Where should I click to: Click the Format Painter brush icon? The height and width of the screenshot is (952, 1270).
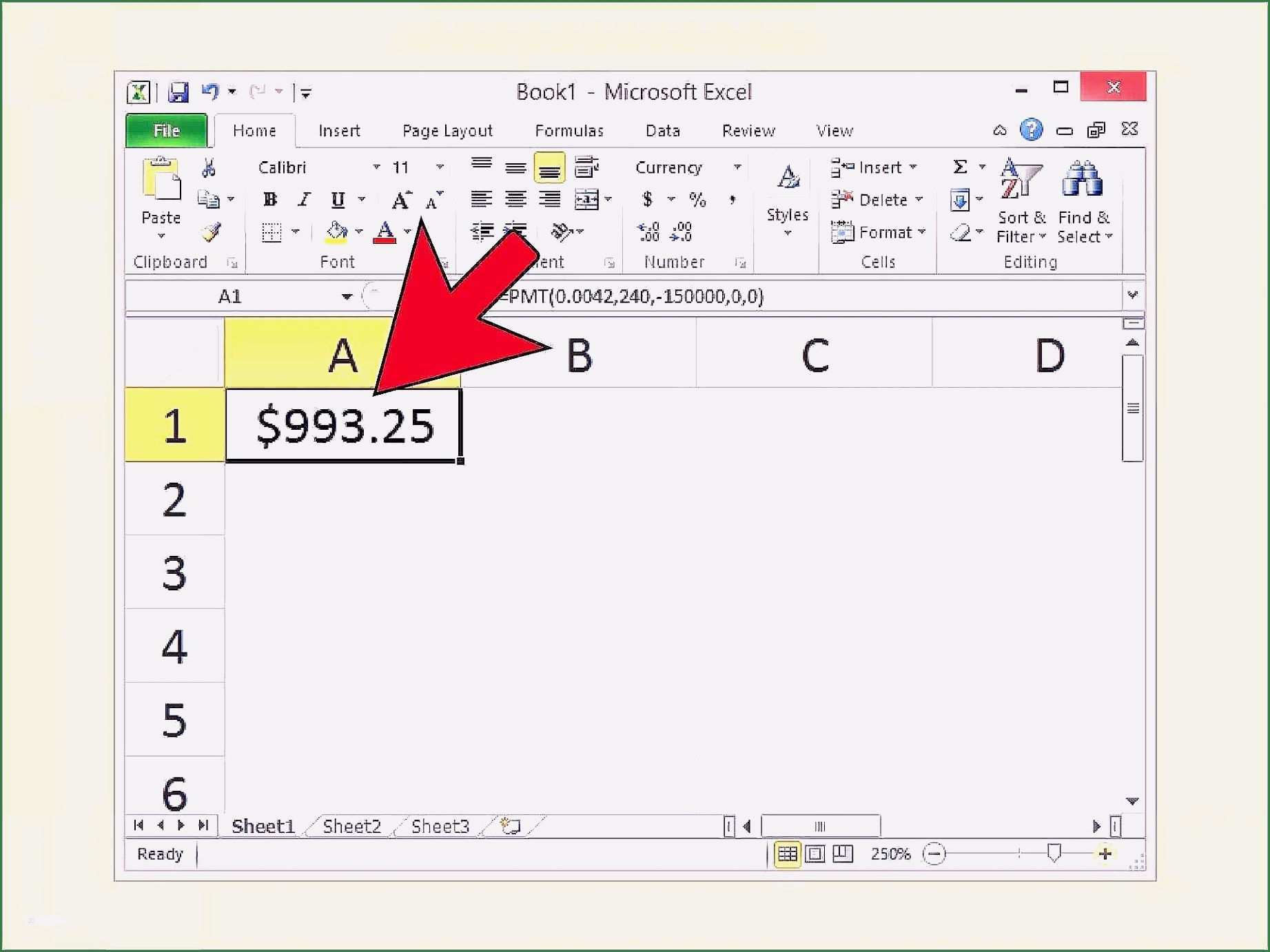coord(211,232)
